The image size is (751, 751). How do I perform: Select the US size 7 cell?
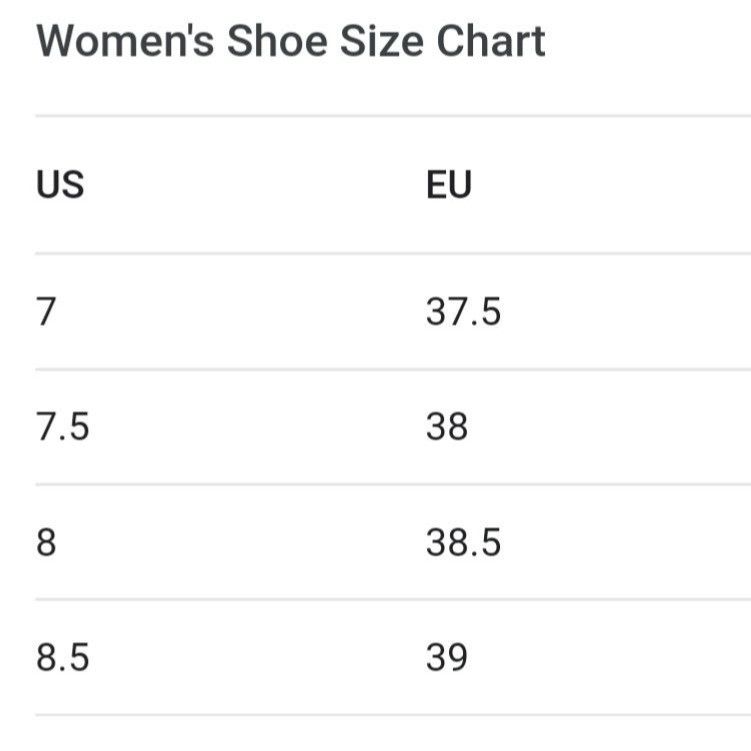46,311
